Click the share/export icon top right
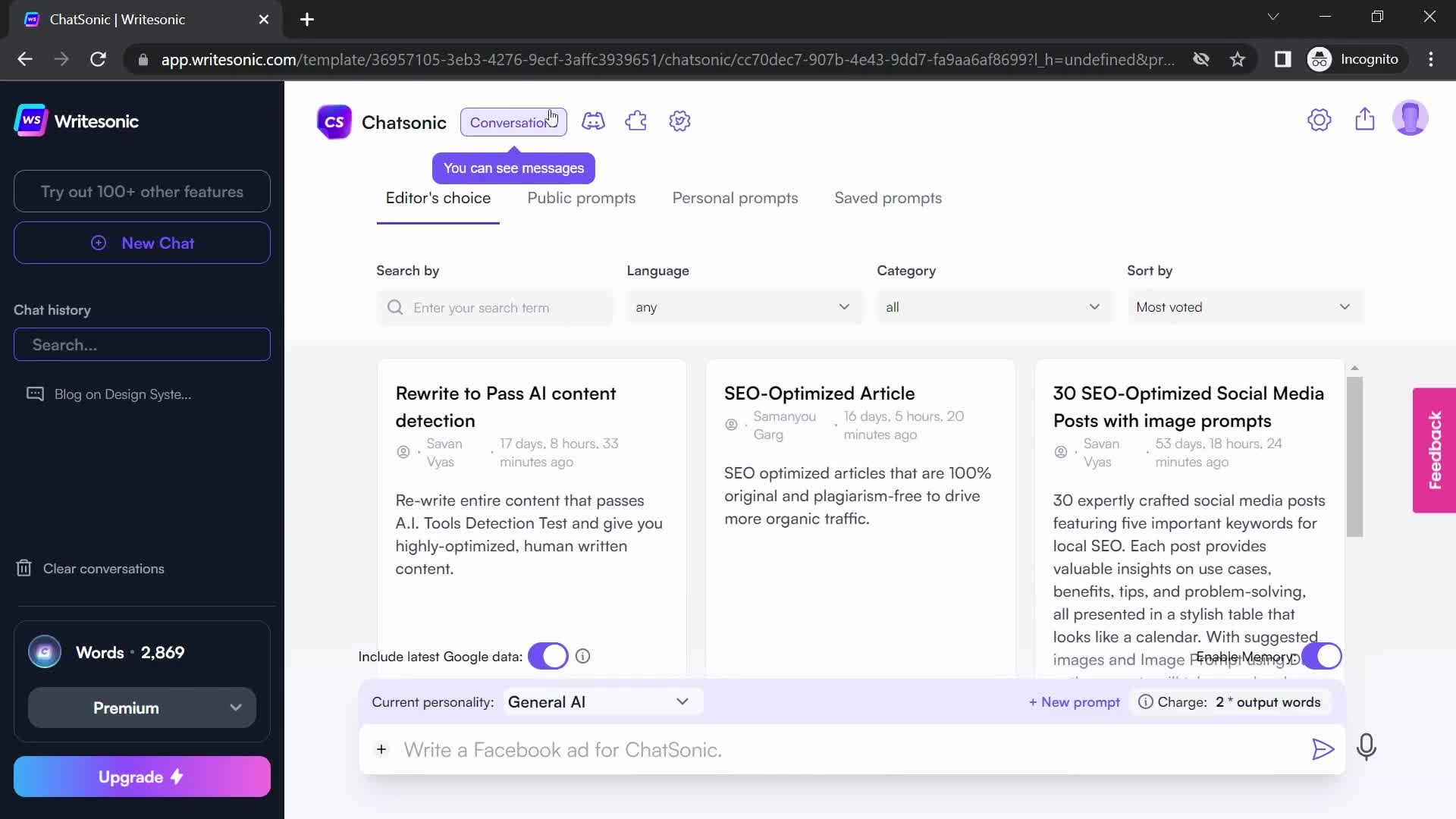 pos(1365,118)
